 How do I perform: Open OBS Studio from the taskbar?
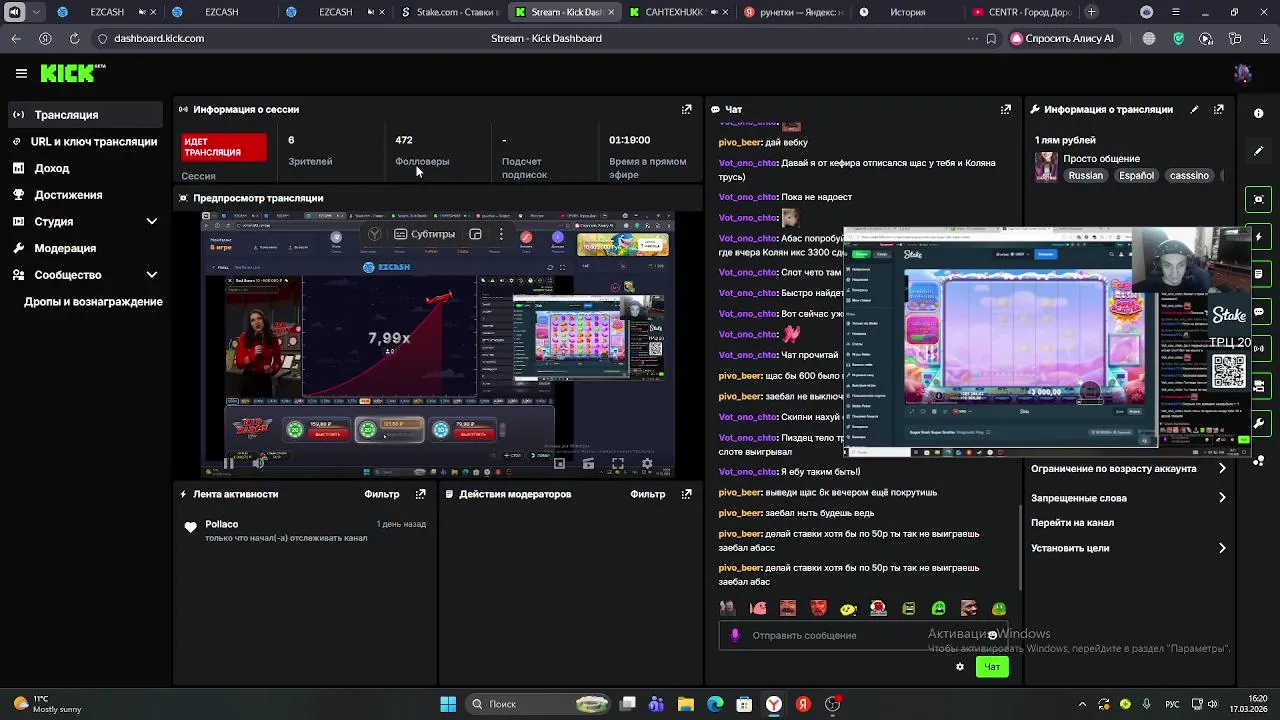(832, 704)
